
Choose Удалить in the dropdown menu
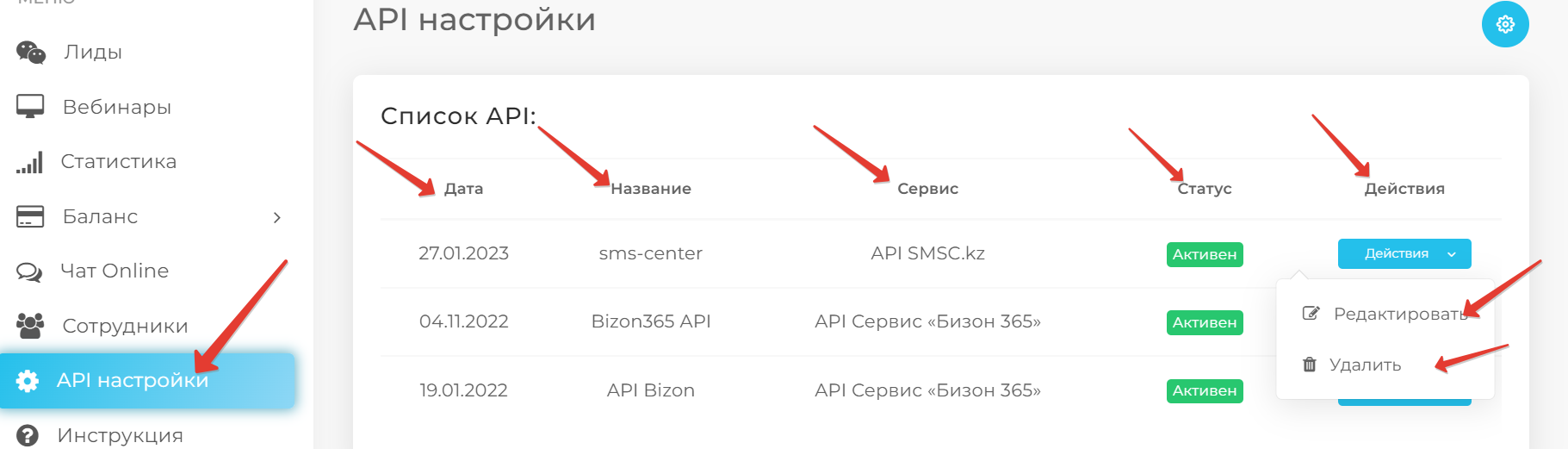pos(1365,365)
